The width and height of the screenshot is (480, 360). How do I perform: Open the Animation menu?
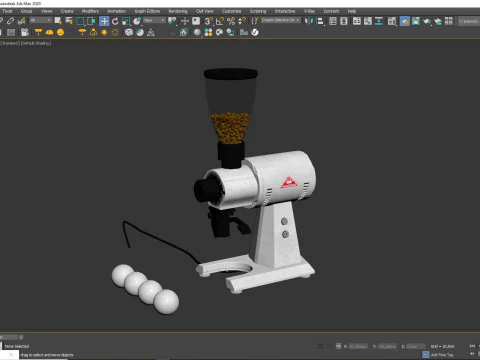(116, 11)
